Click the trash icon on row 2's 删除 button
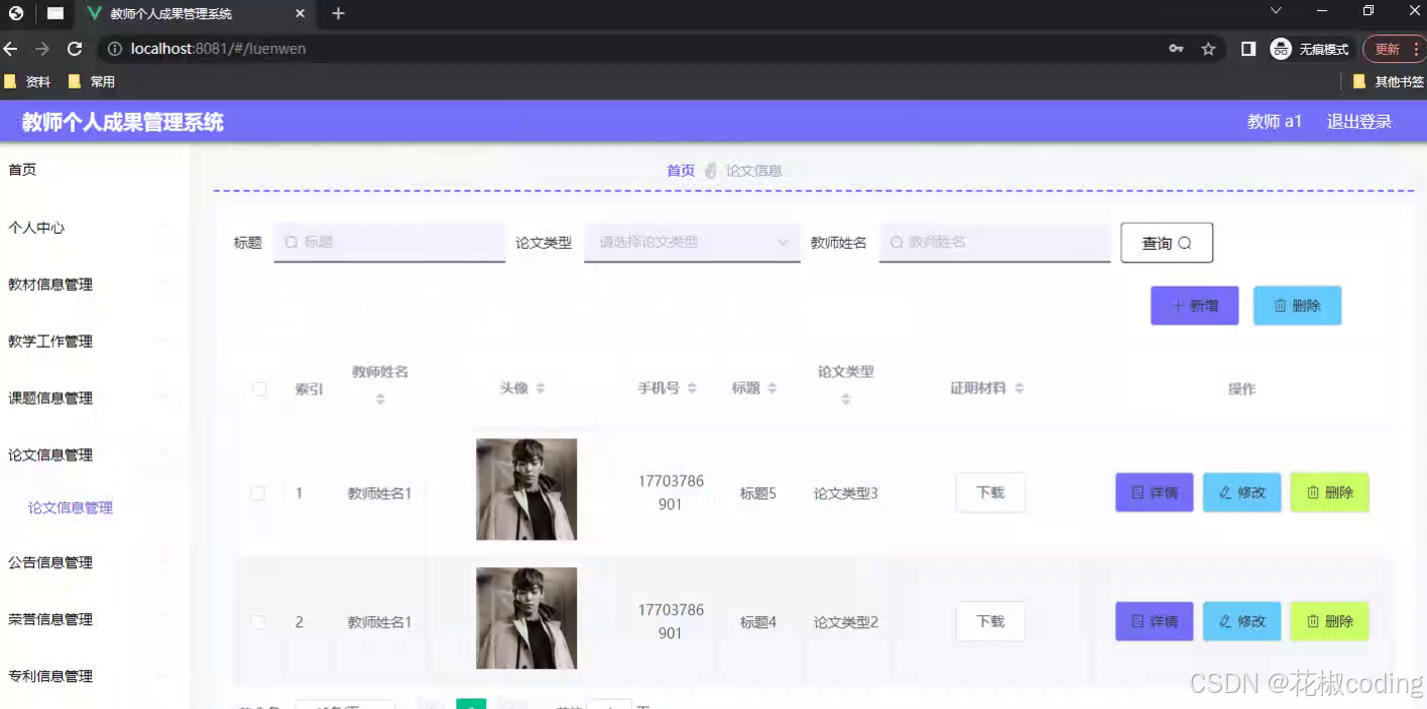Screen dimensions: 1427x709 (1312, 621)
